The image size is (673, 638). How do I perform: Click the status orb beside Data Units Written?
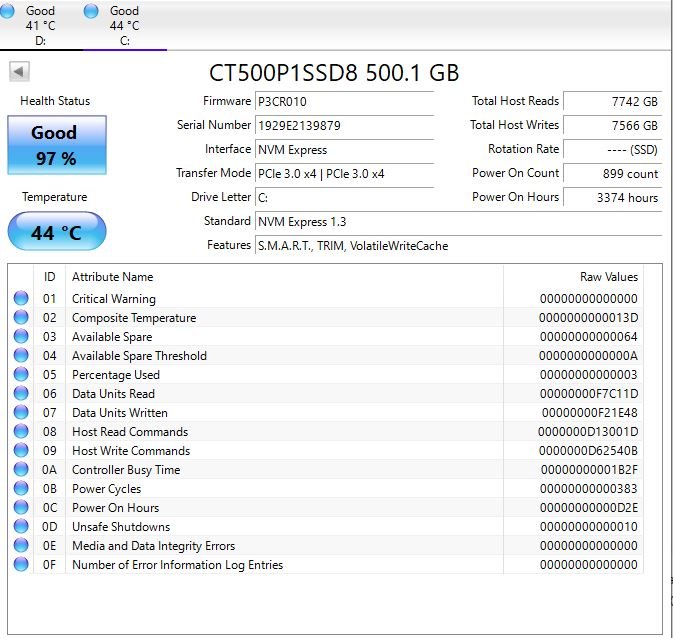21,413
